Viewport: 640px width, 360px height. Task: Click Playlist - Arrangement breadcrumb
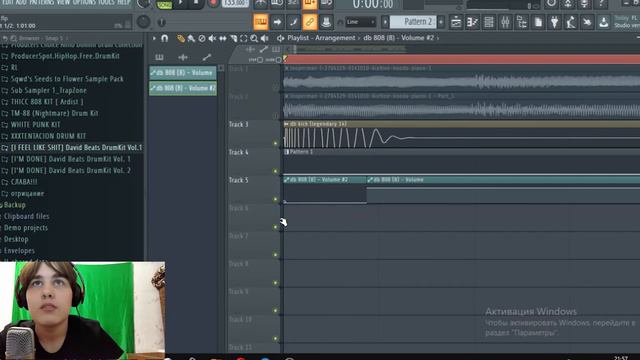pos(321,38)
